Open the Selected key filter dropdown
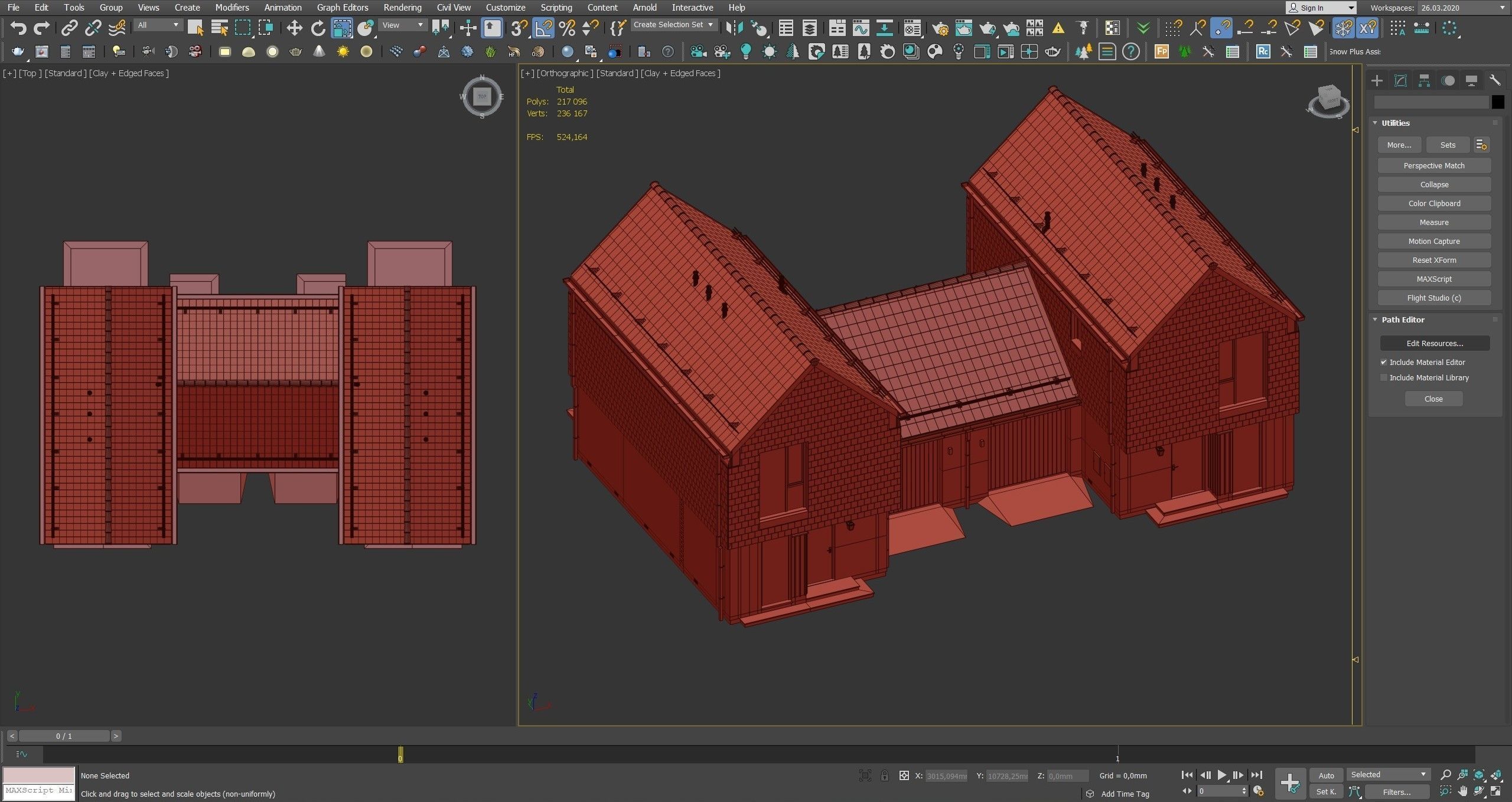Screen dimensions: 1512x802 click(1388, 774)
